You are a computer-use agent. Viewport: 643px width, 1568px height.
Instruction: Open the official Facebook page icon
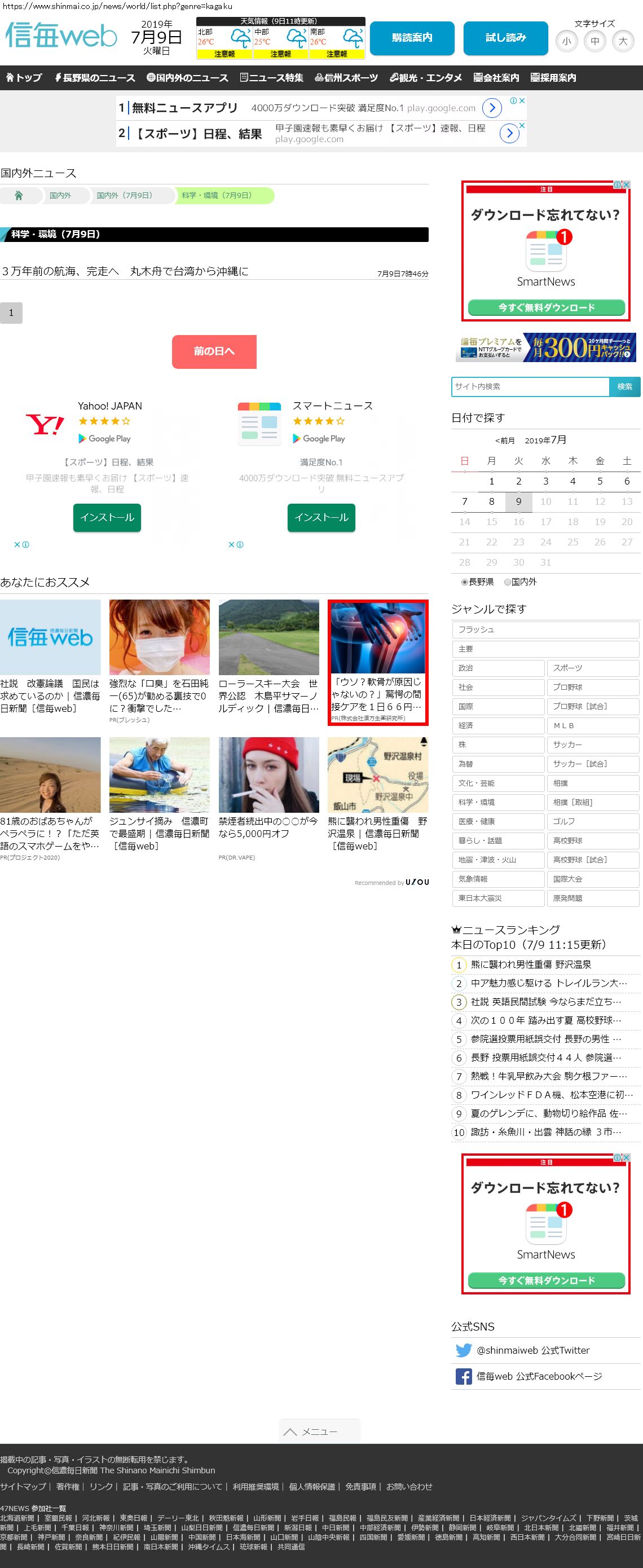[x=464, y=1376]
